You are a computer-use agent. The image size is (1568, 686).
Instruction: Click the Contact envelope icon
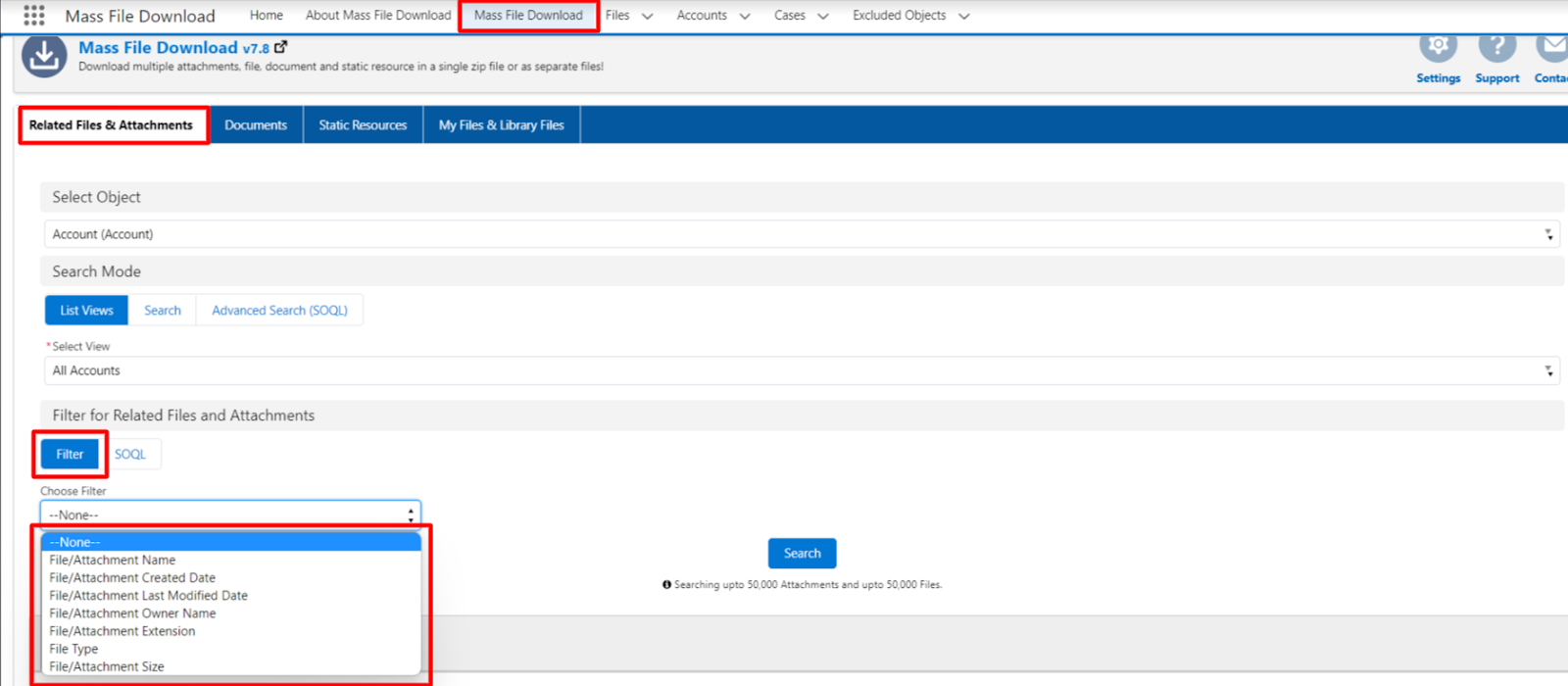pyautogui.click(x=1552, y=46)
